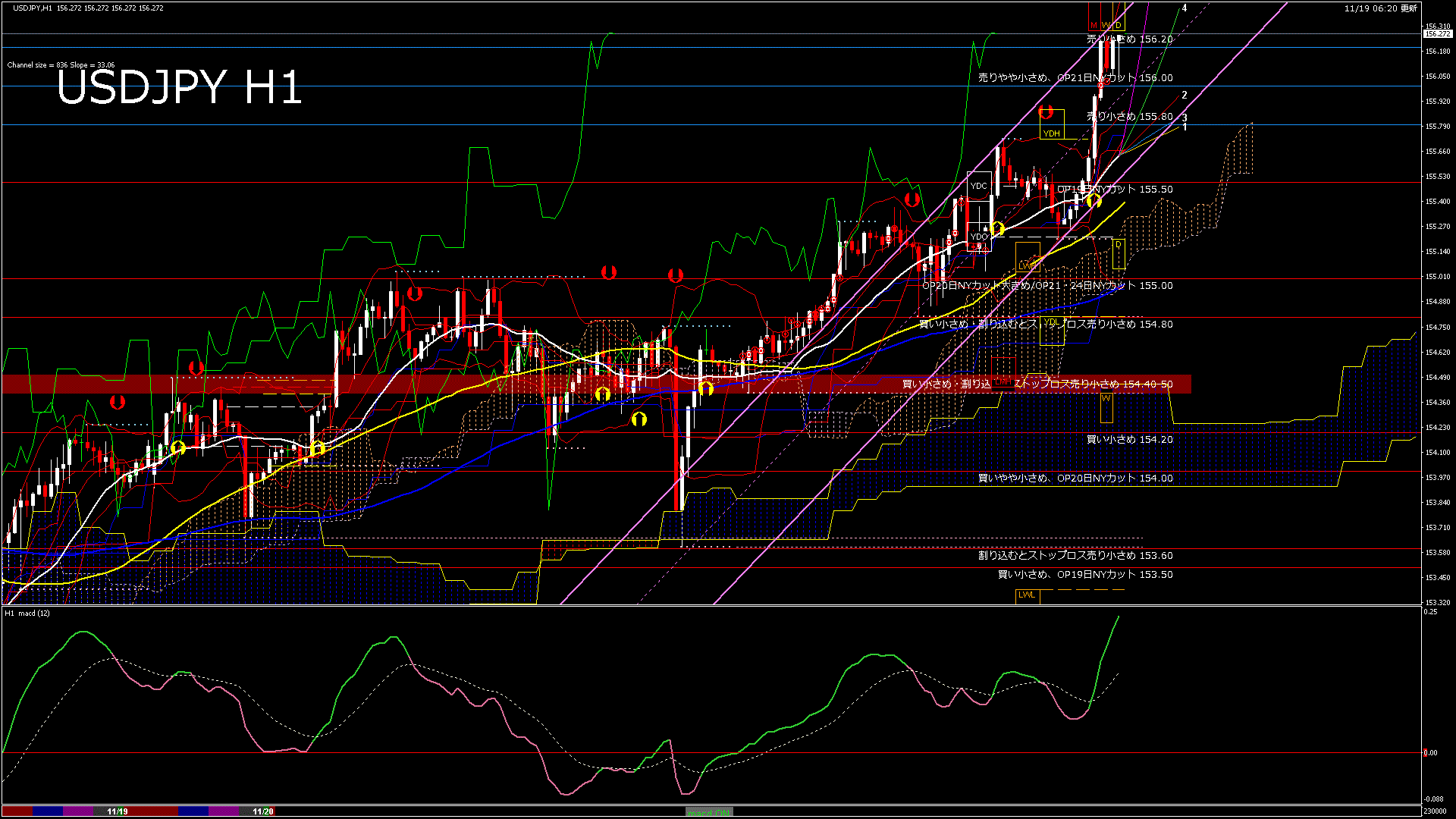Image resolution: width=1456 pixels, height=819 pixels.
Task: Click the 11/19 06:20 更新 timestamp
Action: click(x=1380, y=8)
